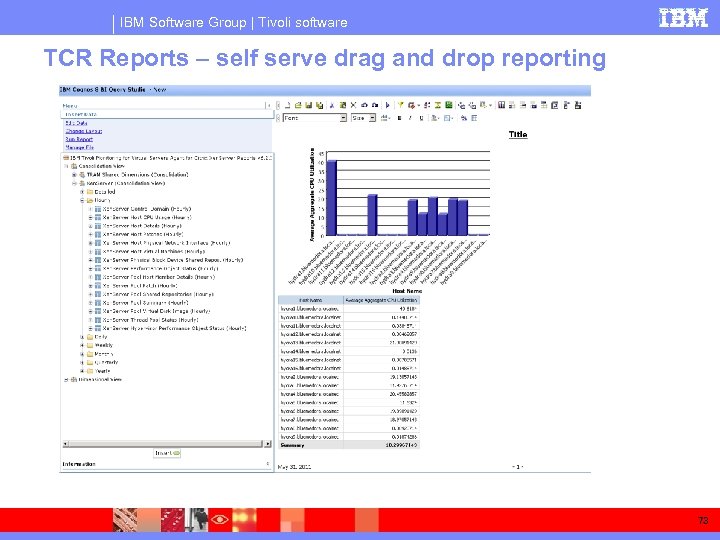Image resolution: width=720 pixels, height=540 pixels.
Task: Click the Run report play icon
Action: click(388, 105)
